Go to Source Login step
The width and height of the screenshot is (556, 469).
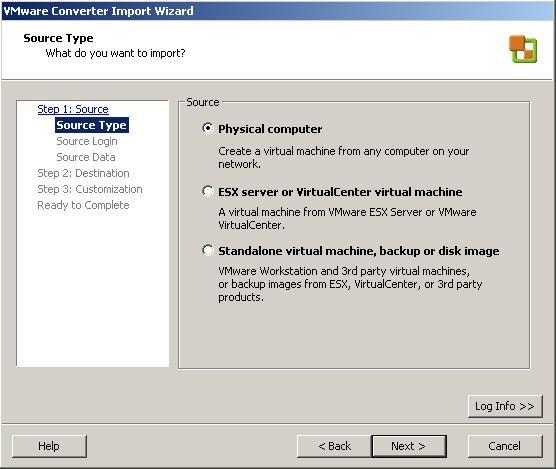pyautogui.click(x=87, y=141)
